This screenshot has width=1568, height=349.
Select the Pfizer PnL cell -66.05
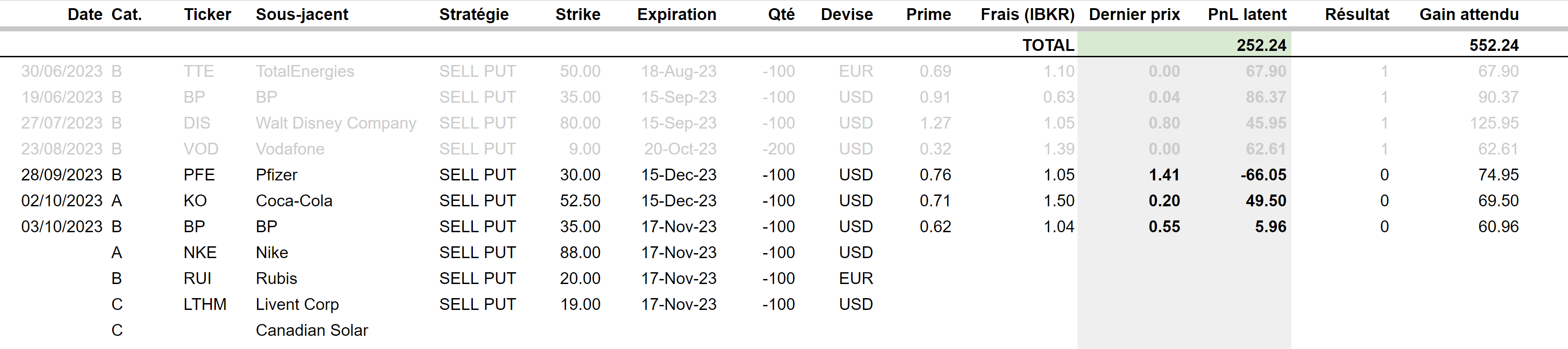(x=1263, y=175)
